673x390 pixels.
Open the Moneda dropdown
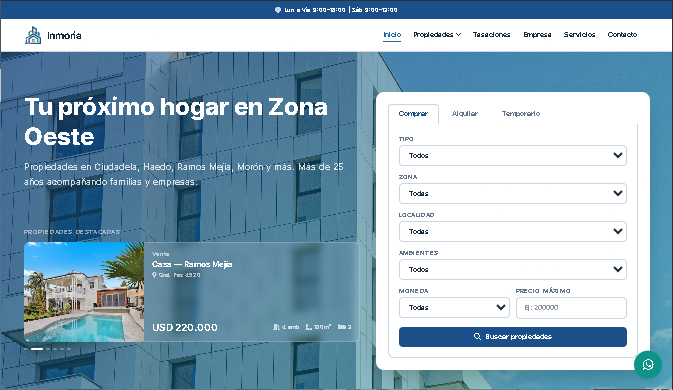click(454, 308)
